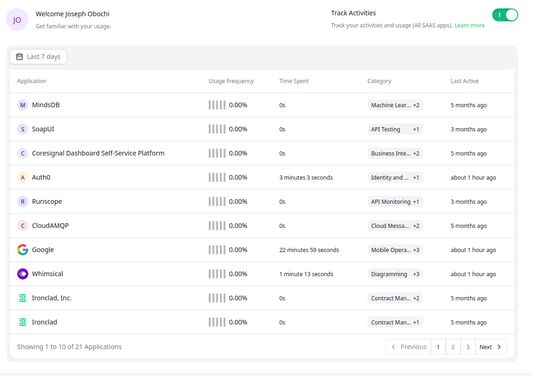Open the Last 7 days date filter
533x376 pixels.
(38, 57)
